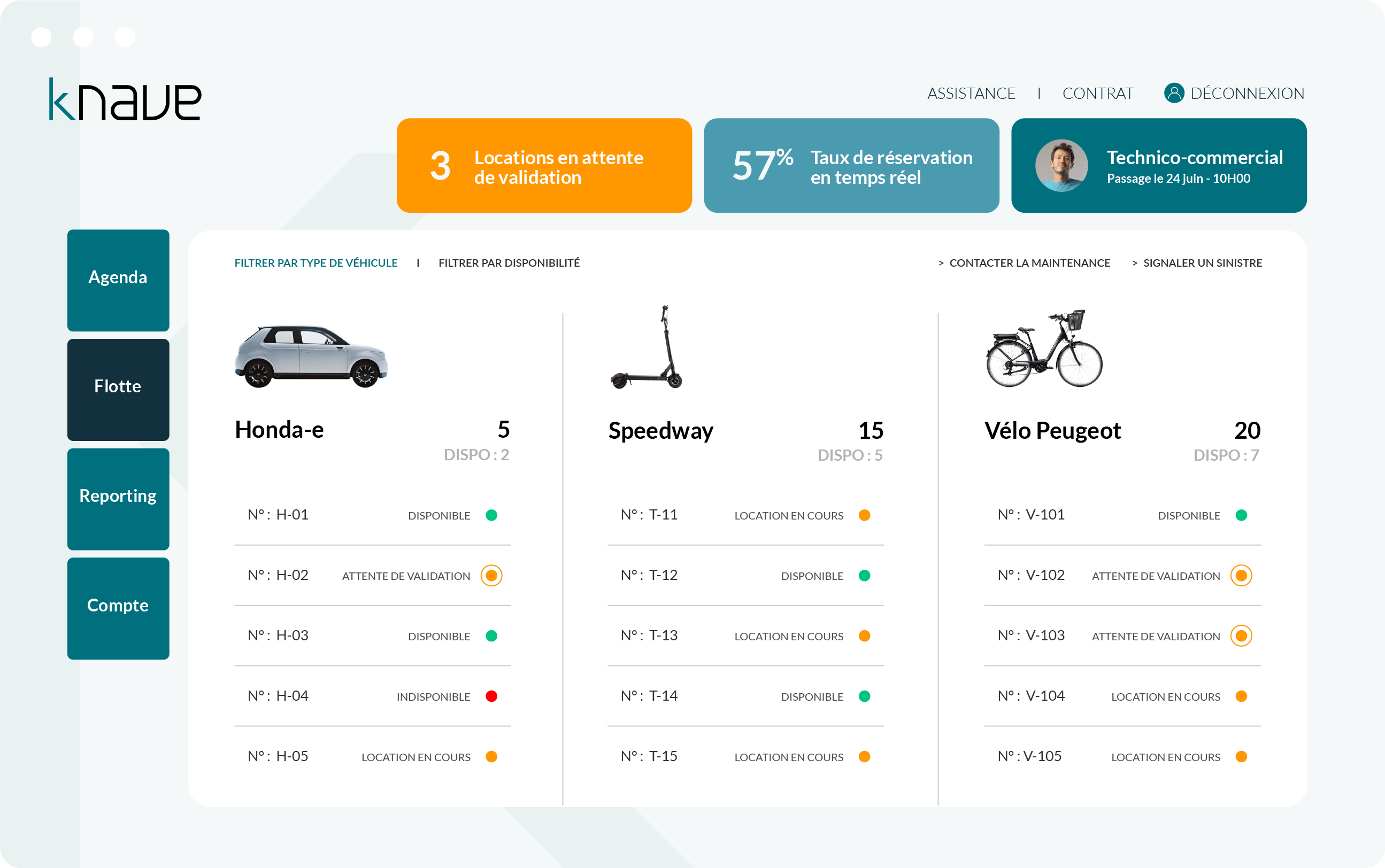The width and height of the screenshot is (1385, 868).
Task: Click the orange status dot for T-15
Action: (864, 756)
